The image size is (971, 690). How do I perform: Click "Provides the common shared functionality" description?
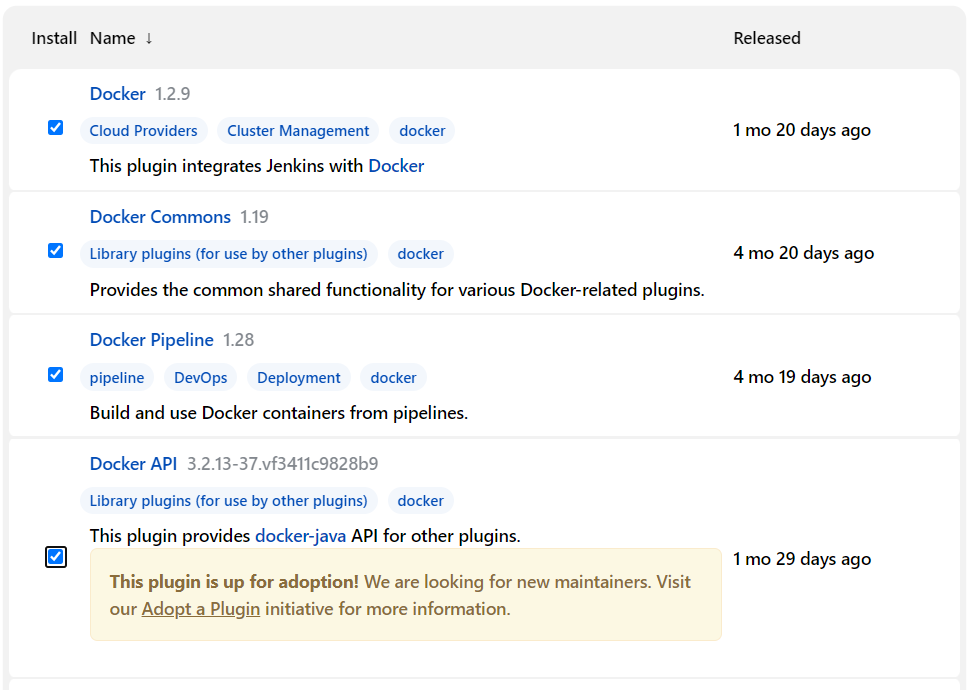[x=397, y=290]
